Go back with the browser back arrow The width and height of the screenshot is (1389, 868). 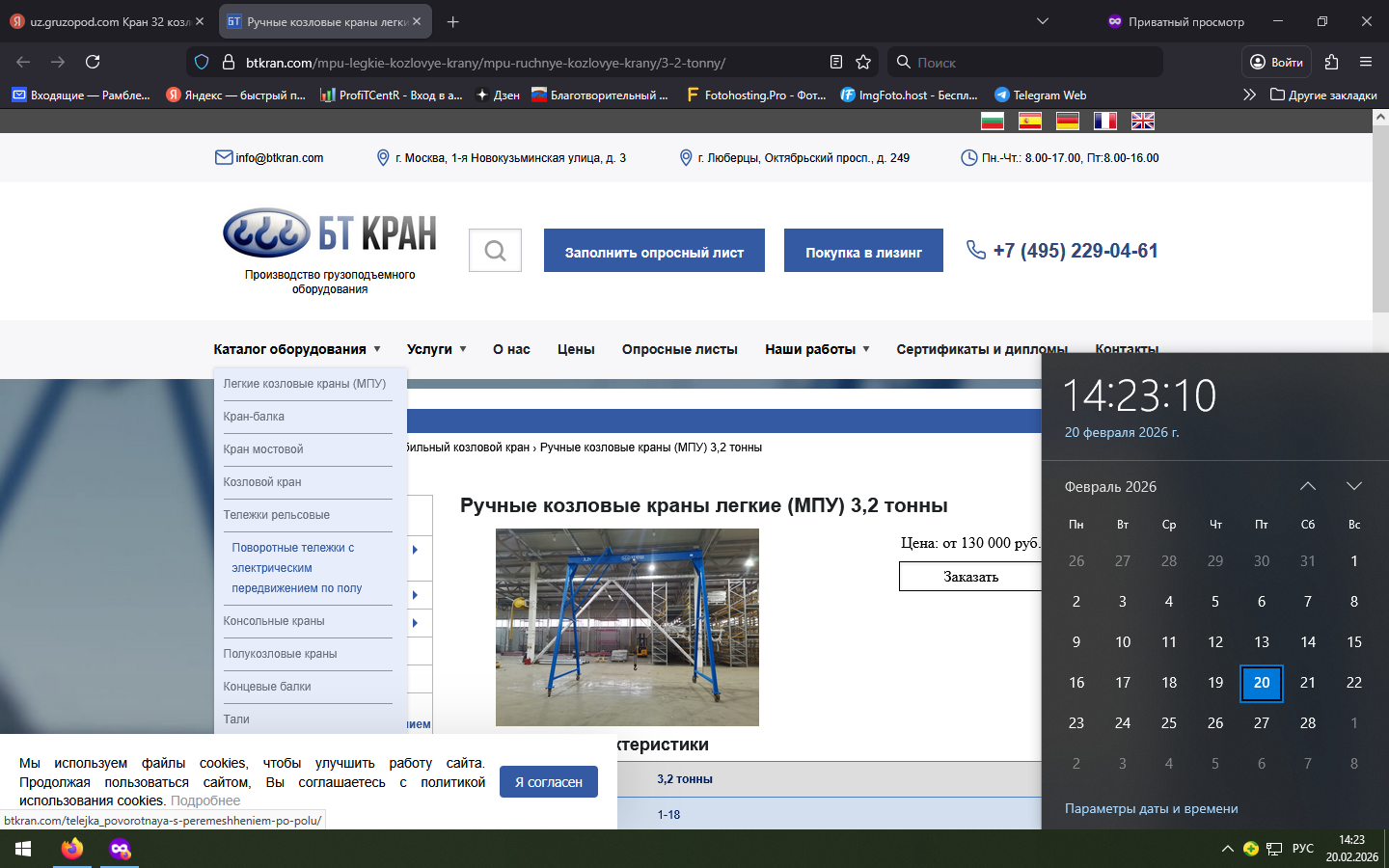(x=23, y=62)
